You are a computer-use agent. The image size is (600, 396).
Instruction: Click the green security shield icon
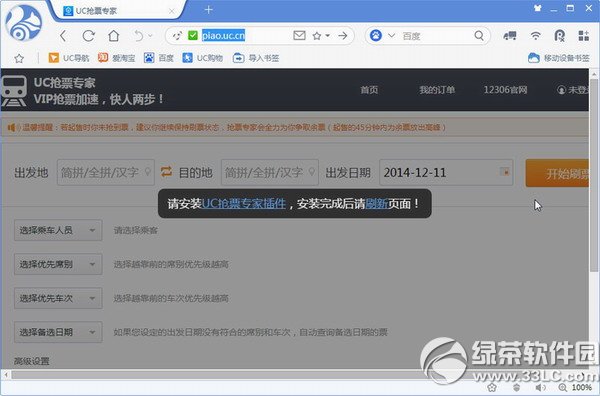tap(193, 36)
